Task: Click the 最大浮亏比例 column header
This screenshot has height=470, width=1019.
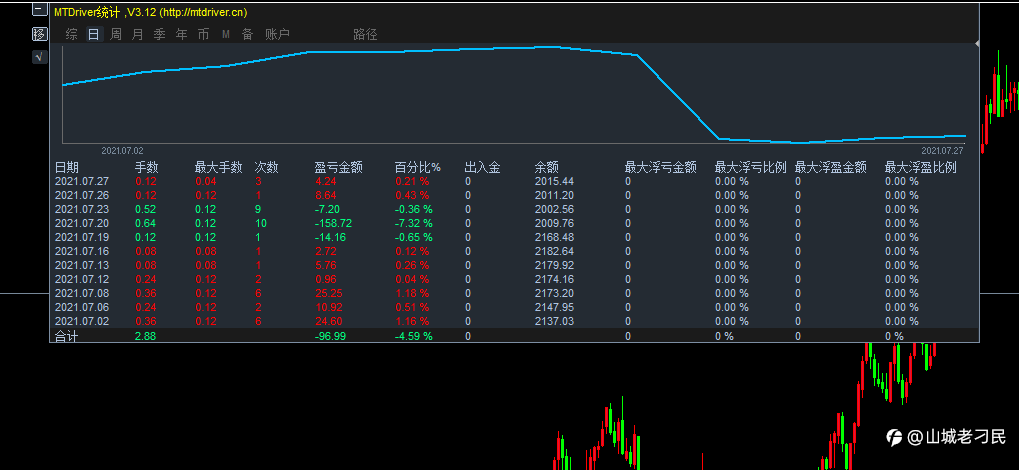Action: click(x=751, y=168)
